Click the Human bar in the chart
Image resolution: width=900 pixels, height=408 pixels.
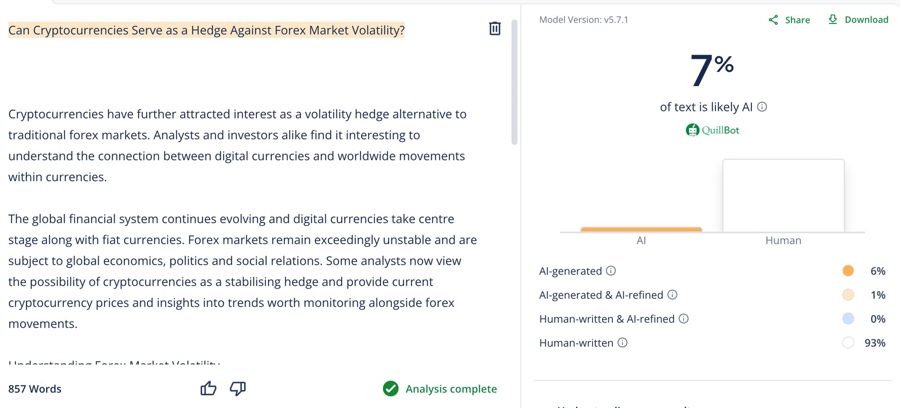tap(783, 195)
